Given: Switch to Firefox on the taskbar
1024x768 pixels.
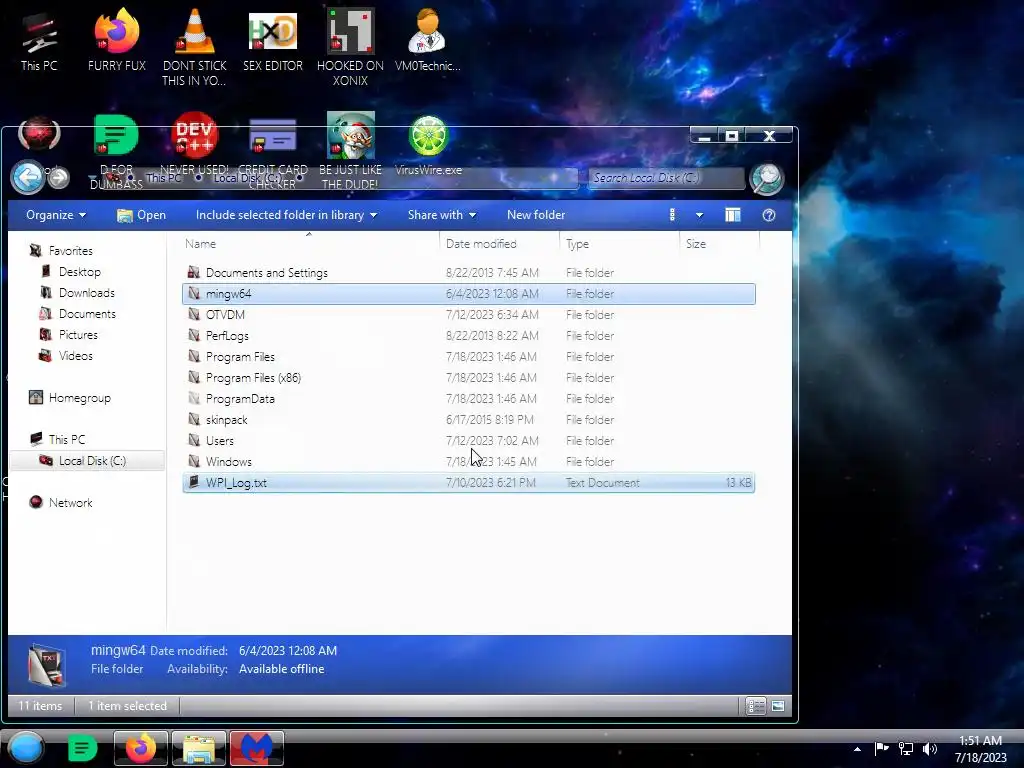Looking at the screenshot, I should (x=140, y=748).
